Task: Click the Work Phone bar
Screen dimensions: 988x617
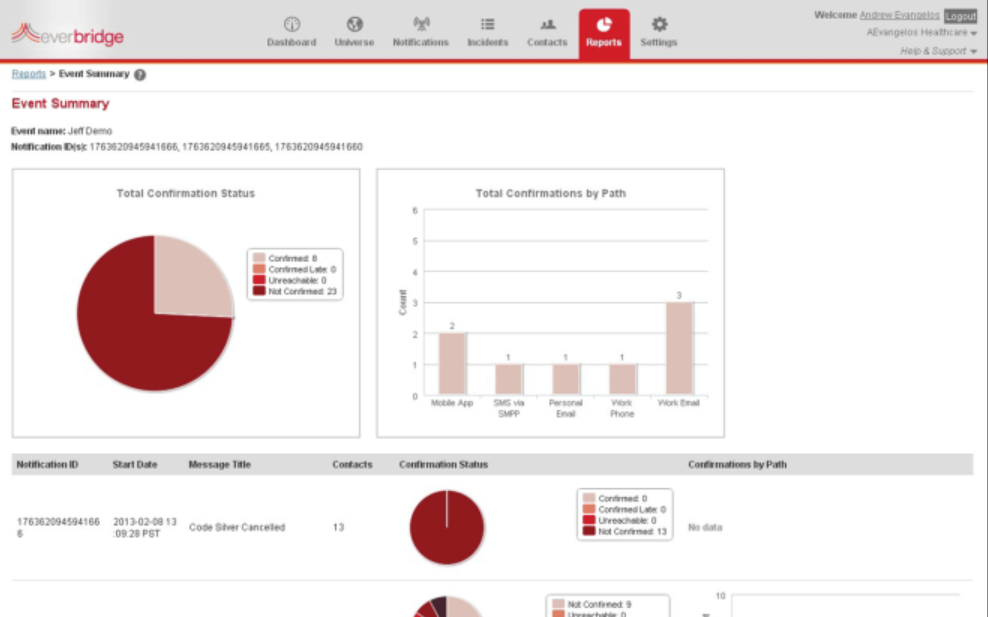Action: point(623,380)
